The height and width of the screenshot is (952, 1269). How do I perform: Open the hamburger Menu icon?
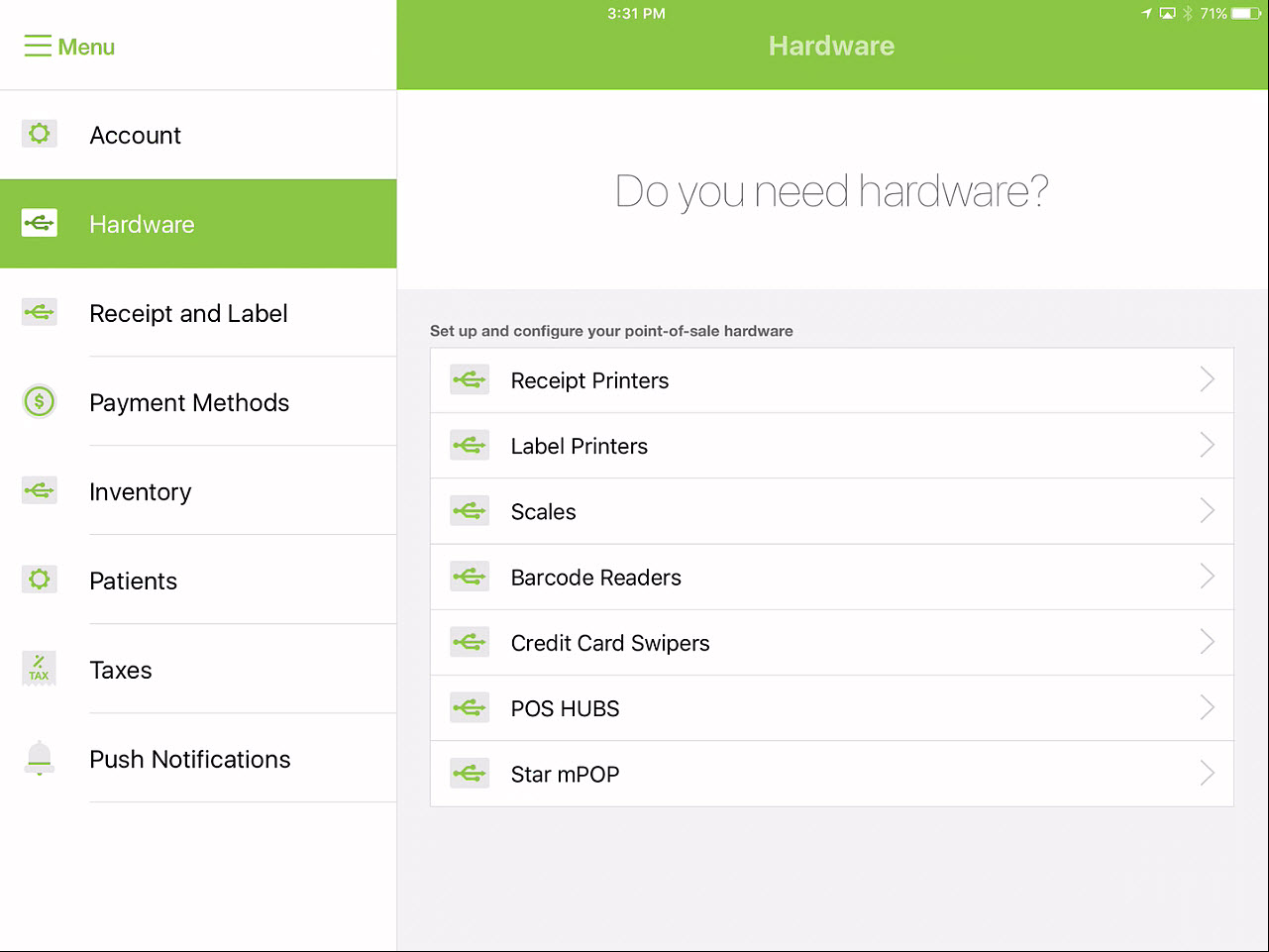pyautogui.click(x=38, y=47)
